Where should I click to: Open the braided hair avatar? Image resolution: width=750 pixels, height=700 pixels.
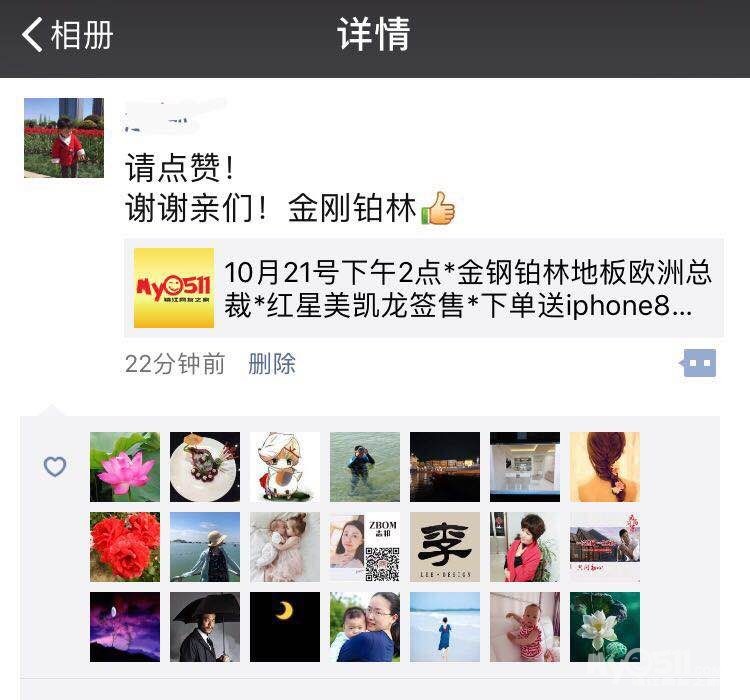click(605, 467)
